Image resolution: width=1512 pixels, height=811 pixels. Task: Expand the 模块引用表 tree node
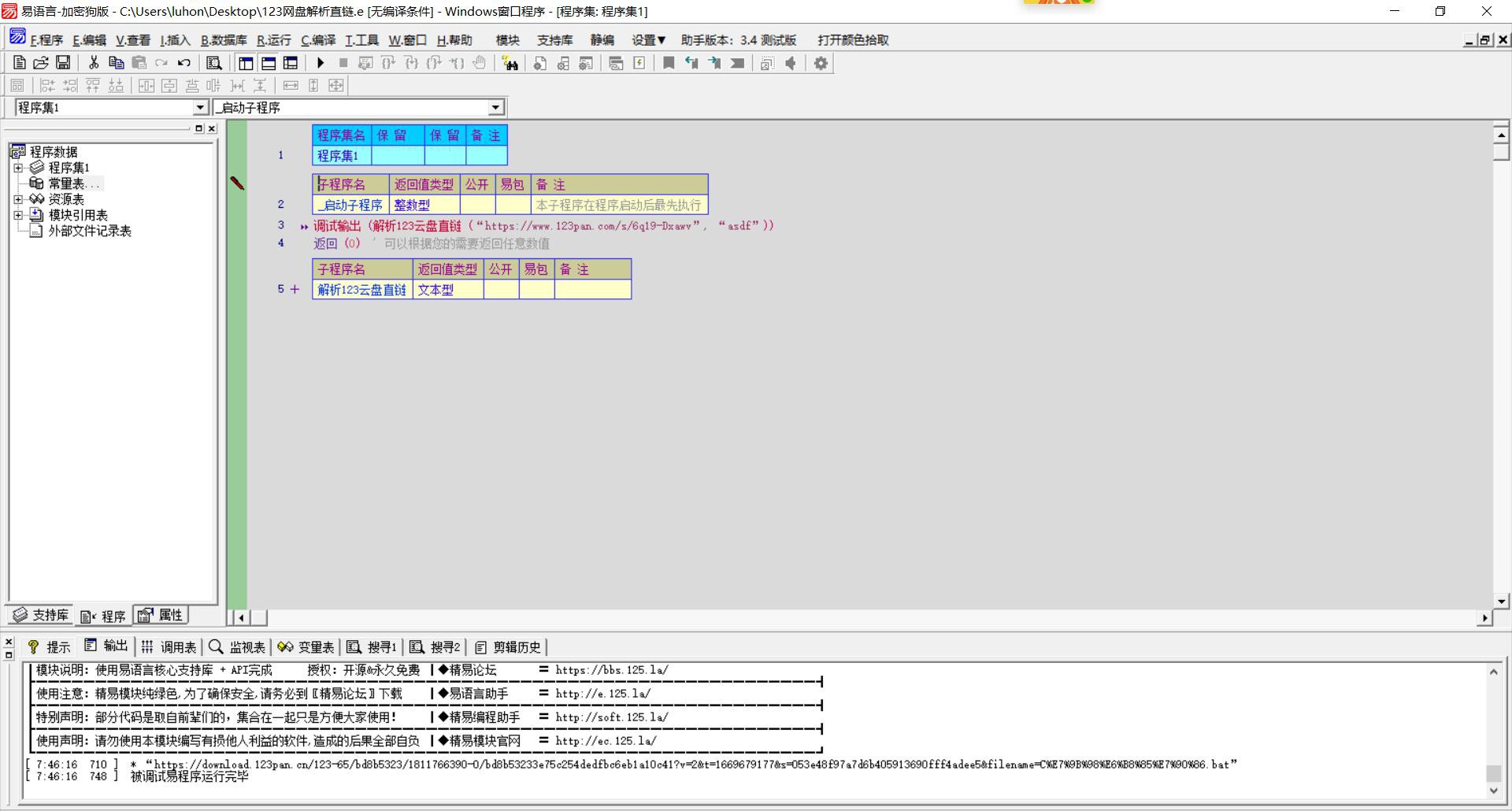coord(18,215)
